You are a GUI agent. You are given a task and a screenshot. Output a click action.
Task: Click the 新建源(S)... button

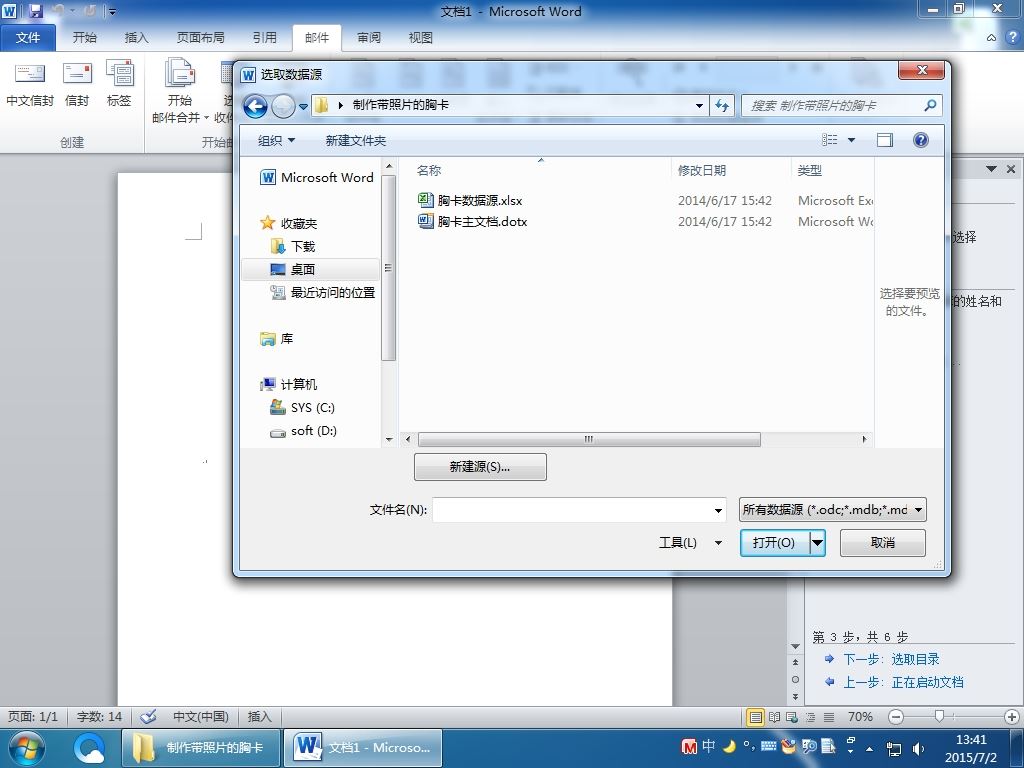480,467
